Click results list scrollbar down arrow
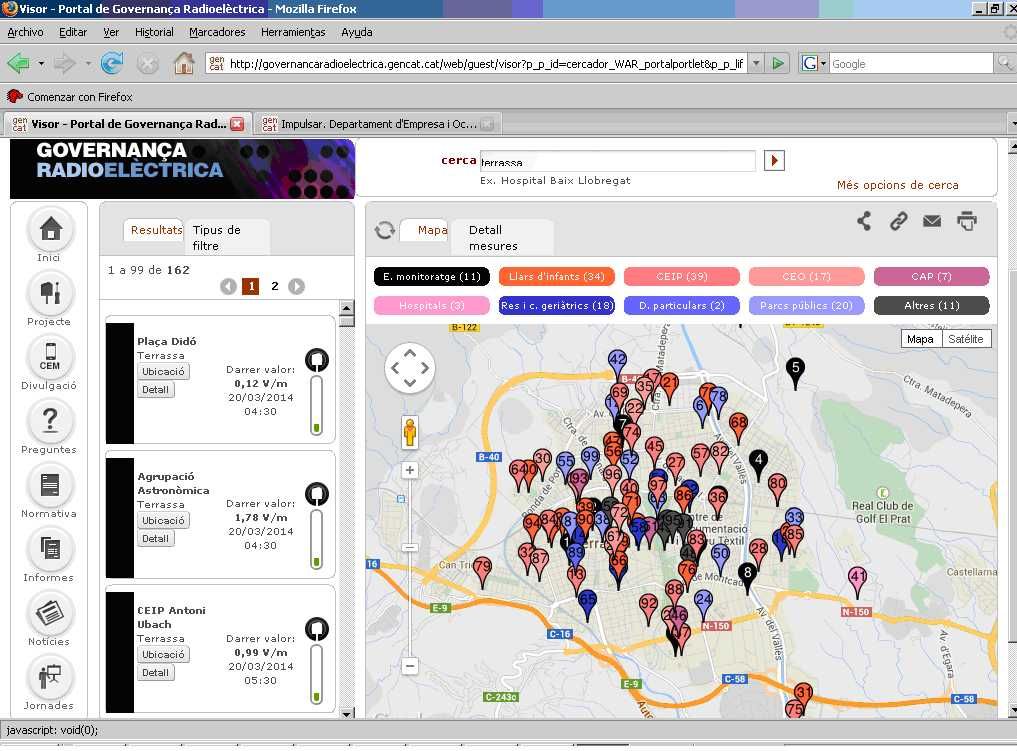 pyautogui.click(x=347, y=713)
